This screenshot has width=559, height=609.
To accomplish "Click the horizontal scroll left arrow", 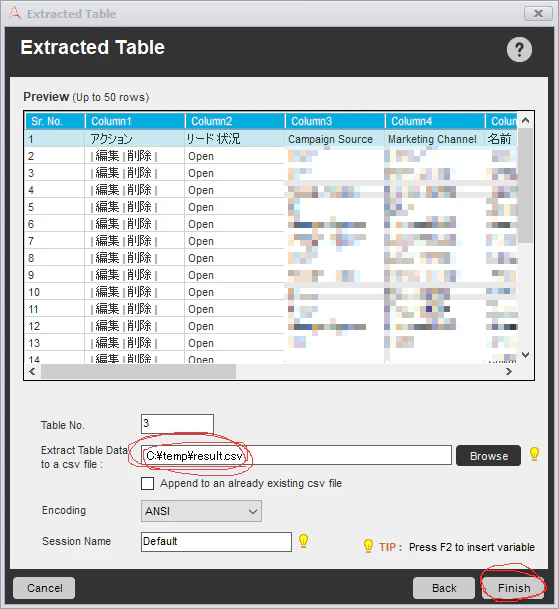I will [33, 372].
